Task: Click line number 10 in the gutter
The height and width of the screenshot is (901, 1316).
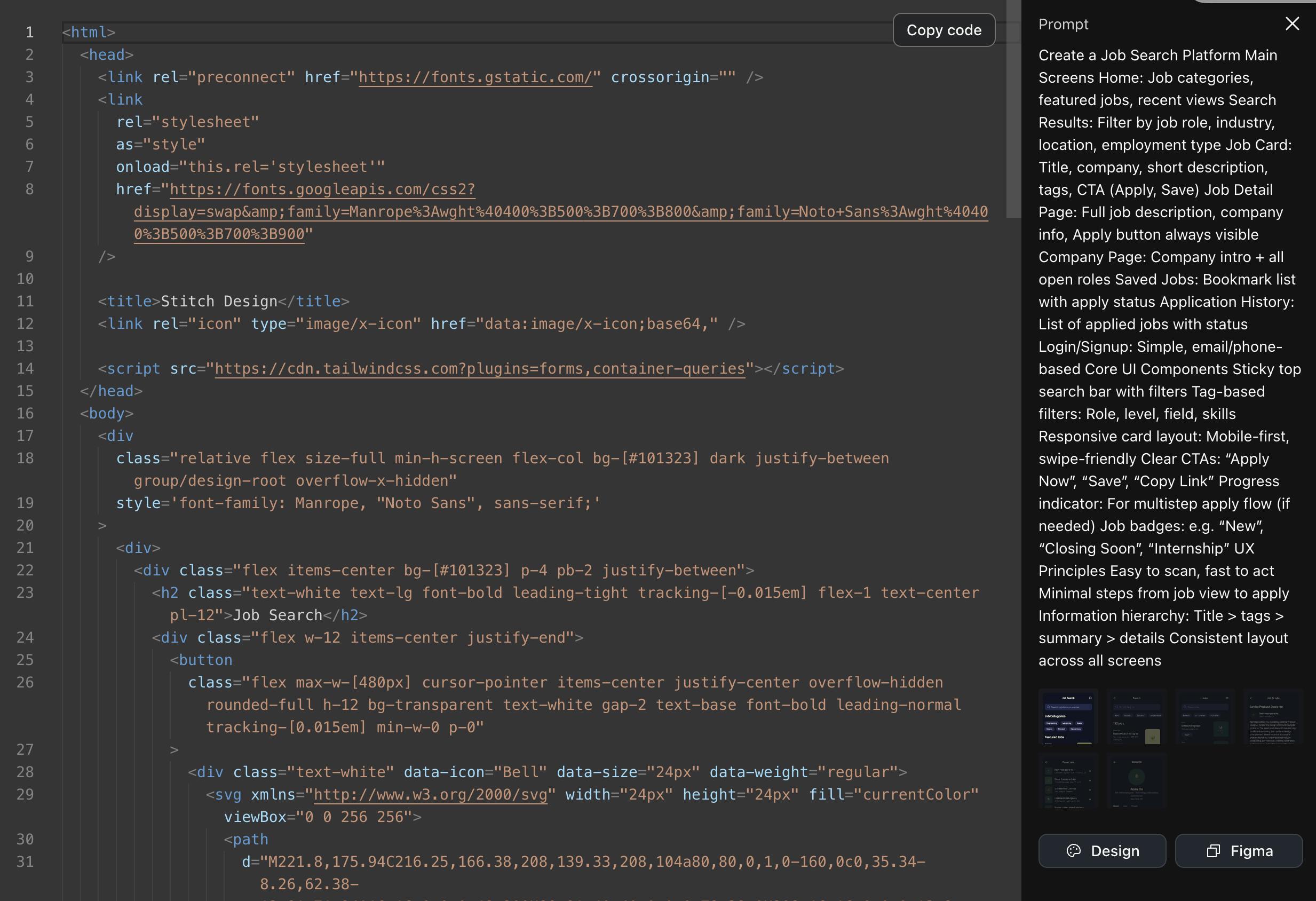Action: coord(25,279)
